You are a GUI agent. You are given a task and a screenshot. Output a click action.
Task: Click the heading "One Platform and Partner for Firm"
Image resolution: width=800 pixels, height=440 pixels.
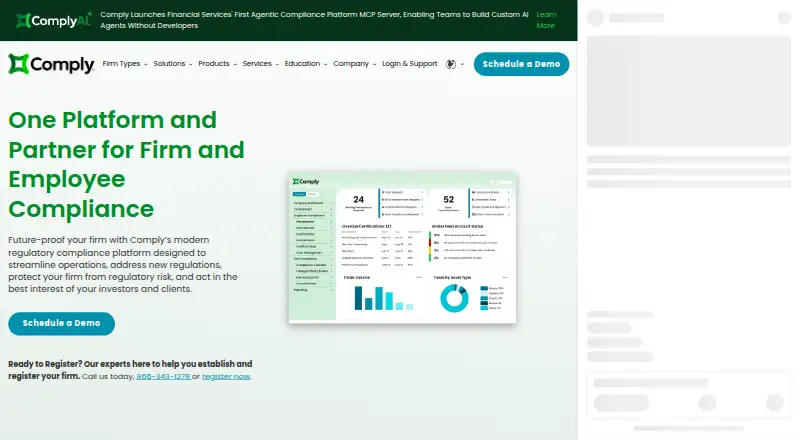pyautogui.click(x=126, y=164)
